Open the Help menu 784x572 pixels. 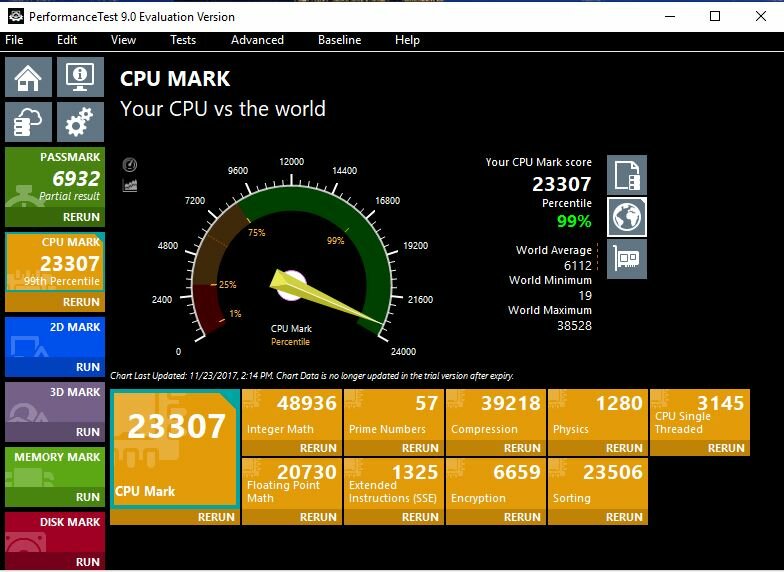pyautogui.click(x=407, y=40)
